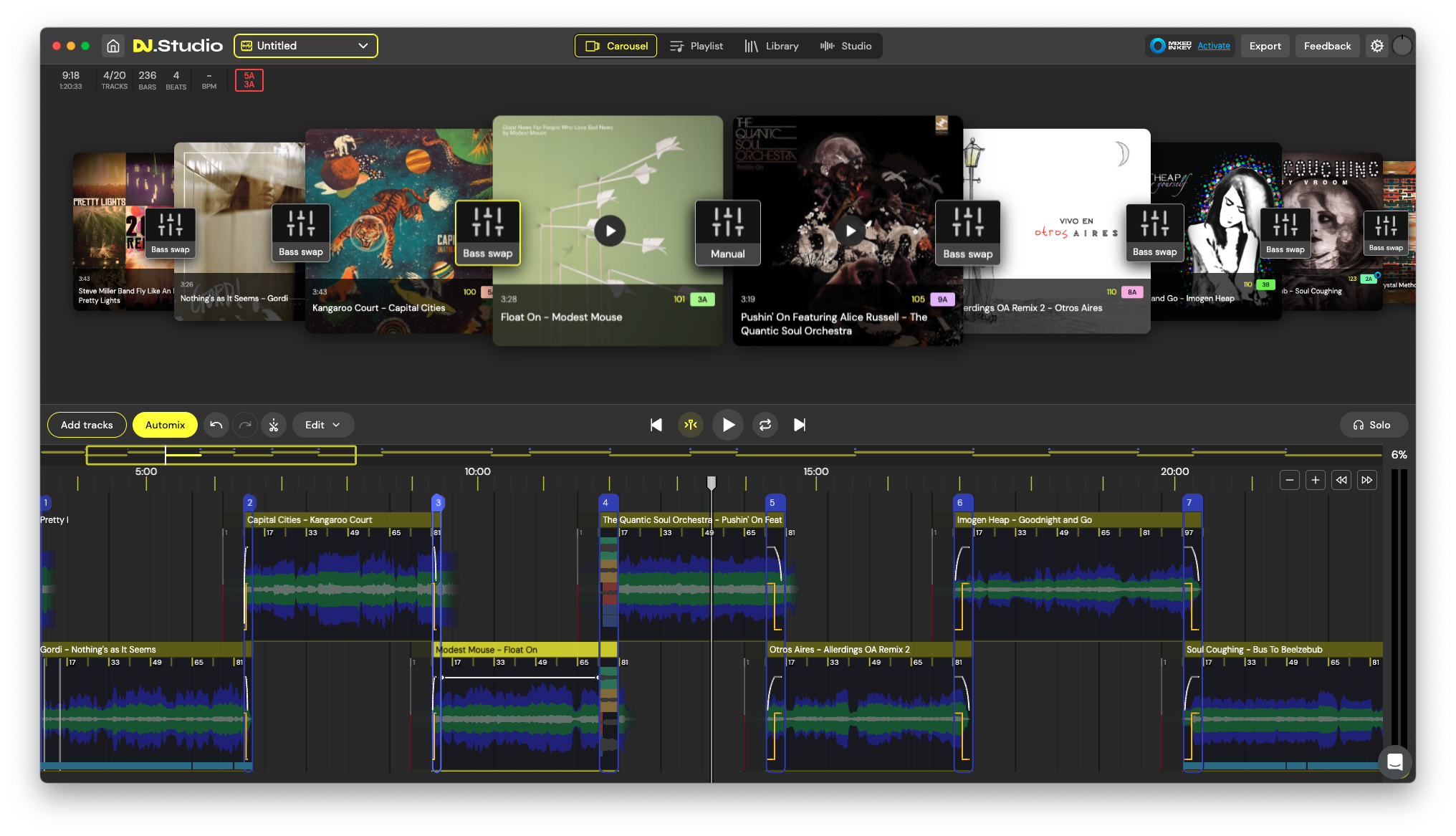The height and width of the screenshot is (836, 1456).
Task: Open the Manual transition mixer icon
Action: point(728,232)
